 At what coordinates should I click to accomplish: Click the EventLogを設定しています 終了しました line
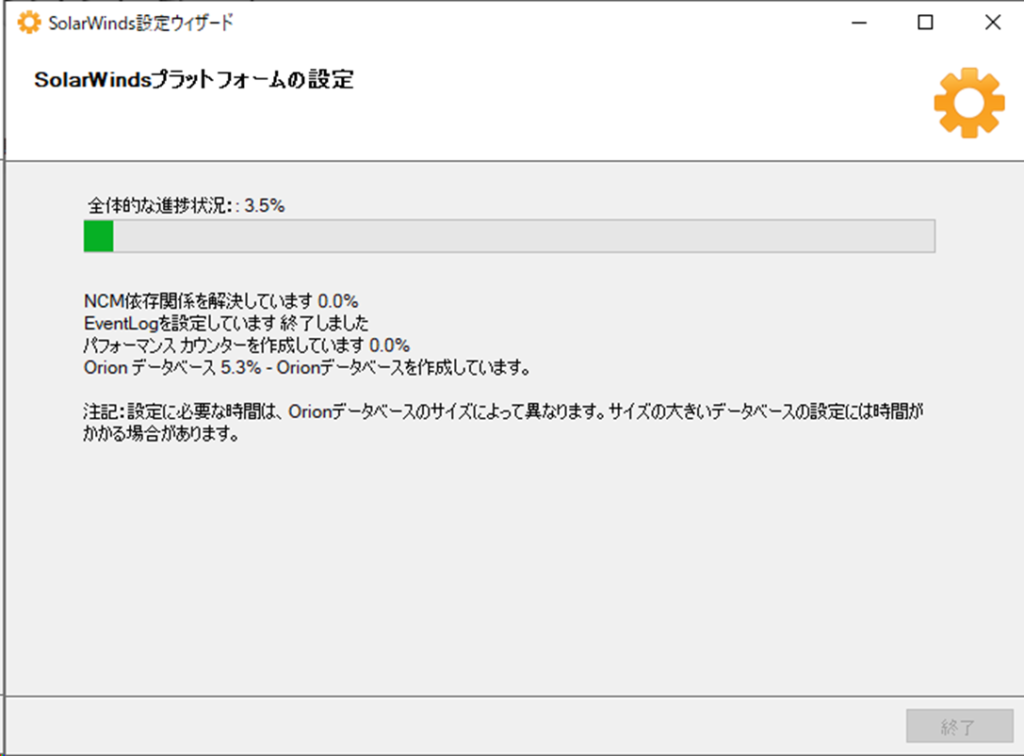[226, 323]
